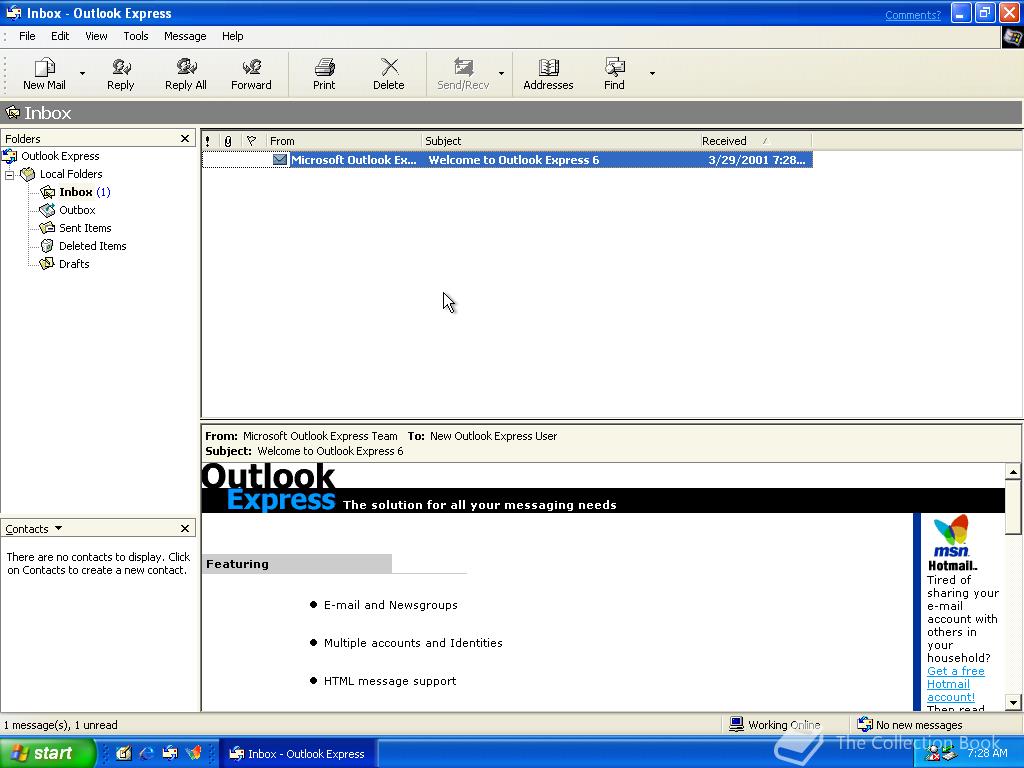1024x768 pixels.
Task: Click Outlook Express Quick Launch icon
Action: [170, 754]
